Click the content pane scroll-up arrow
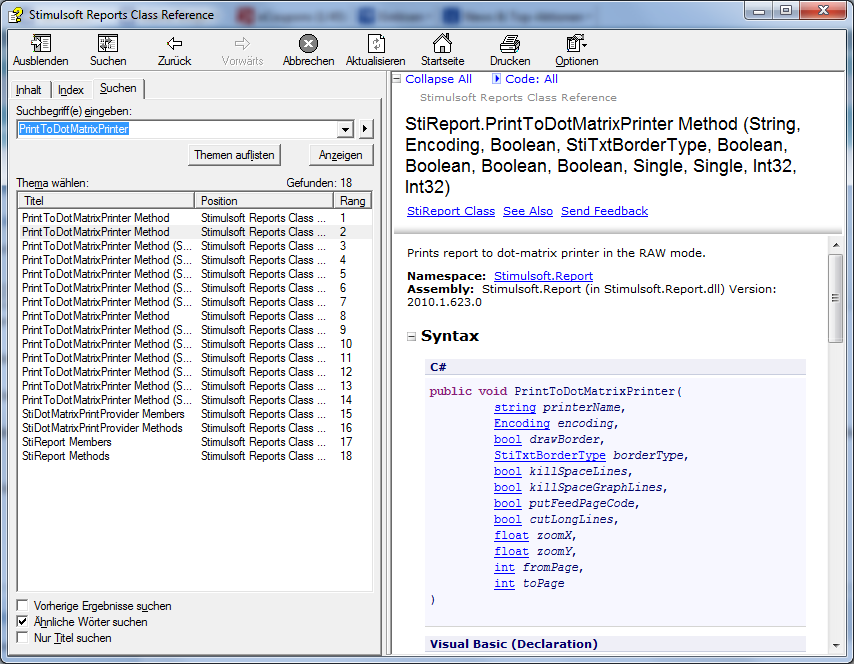Image resolution: width=854 pixels, height=664 pixels. [835, 245]
